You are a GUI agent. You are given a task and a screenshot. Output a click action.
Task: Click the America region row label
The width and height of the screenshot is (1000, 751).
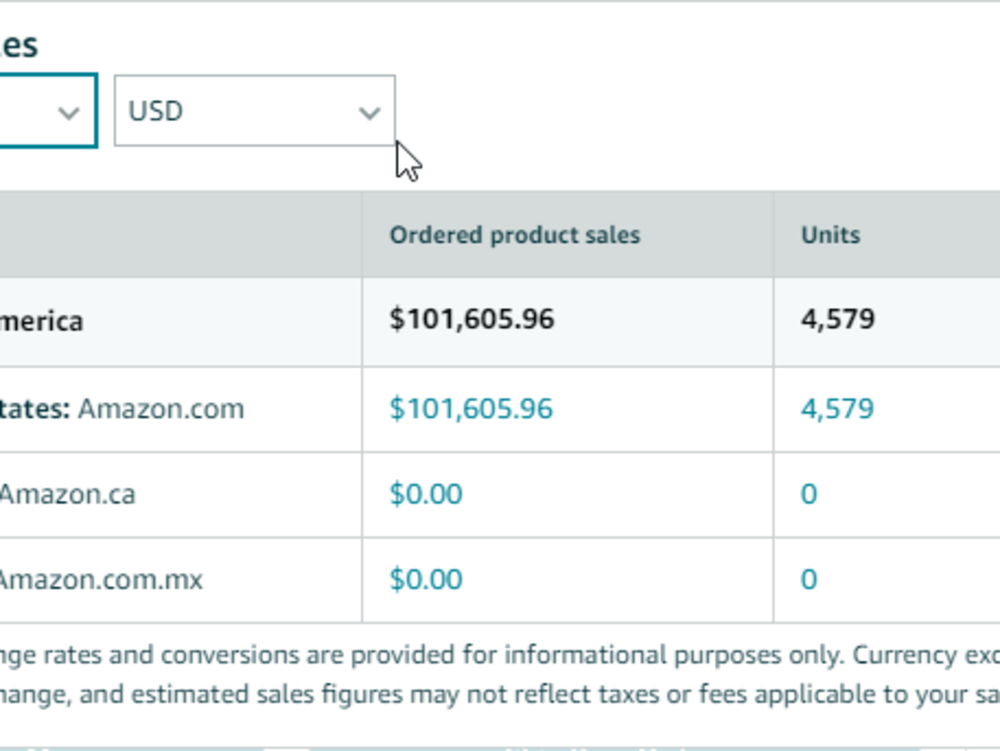41,321
